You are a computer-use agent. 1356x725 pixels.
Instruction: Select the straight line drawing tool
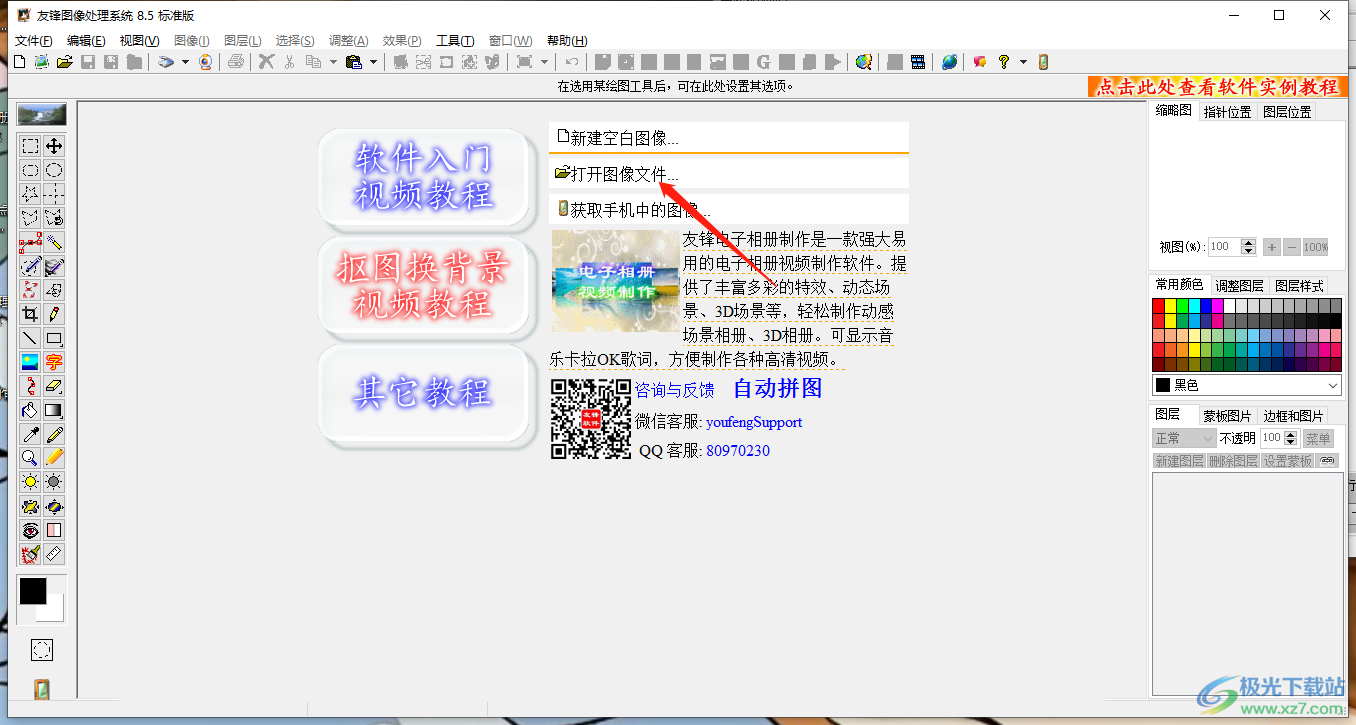point(31,338)
